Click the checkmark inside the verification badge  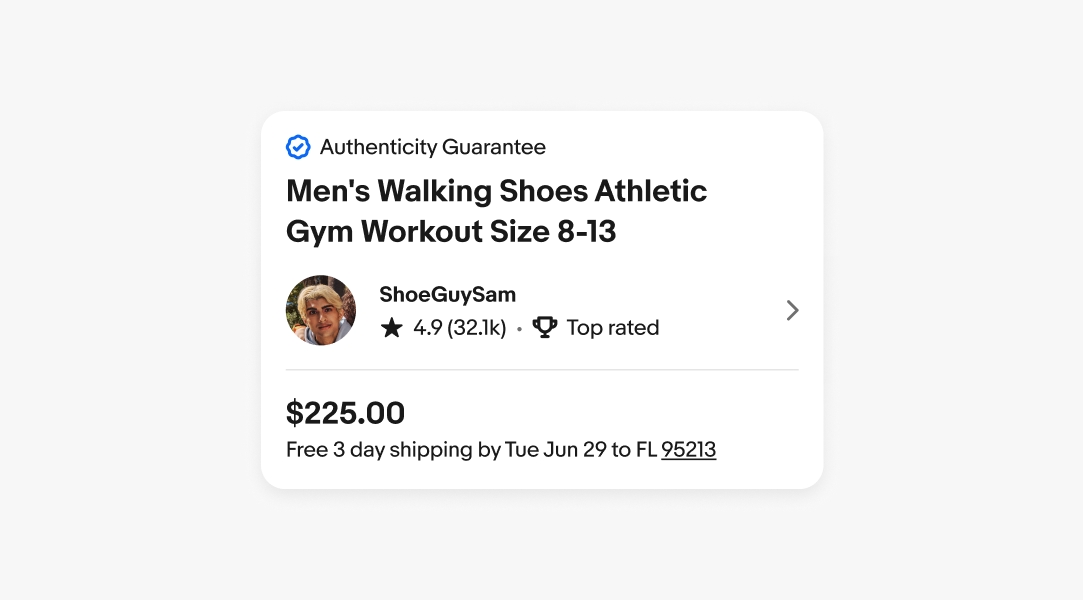(x=298, y=147)
